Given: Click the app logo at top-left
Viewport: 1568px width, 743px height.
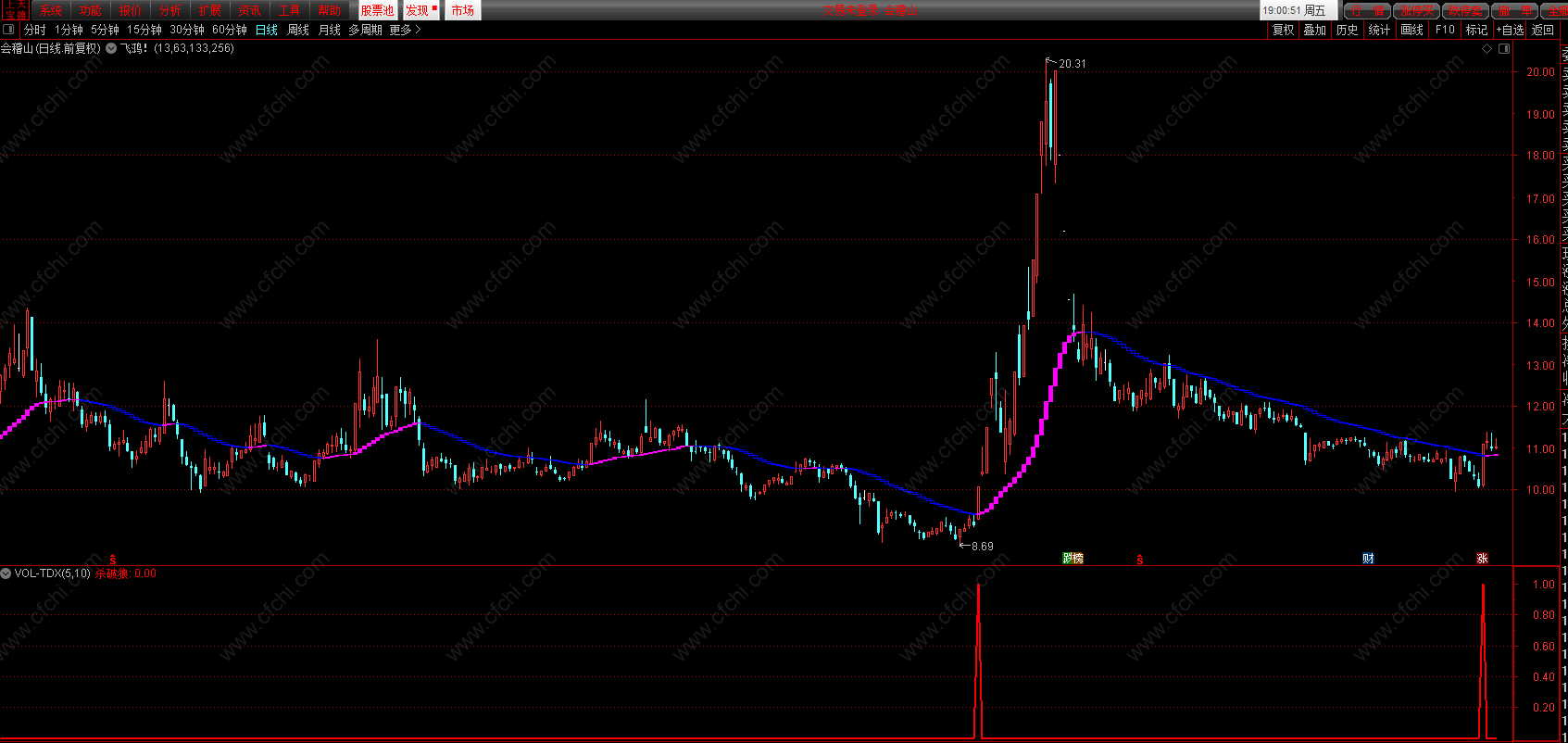Looking at the screenshot, I should (15, 10).
